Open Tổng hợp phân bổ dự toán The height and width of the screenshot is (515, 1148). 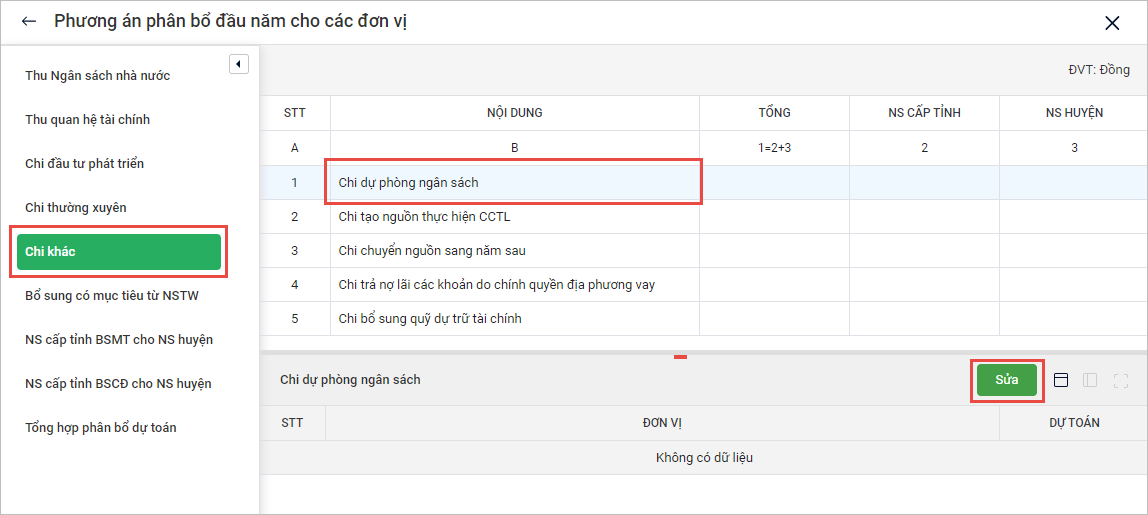point(100,428)
